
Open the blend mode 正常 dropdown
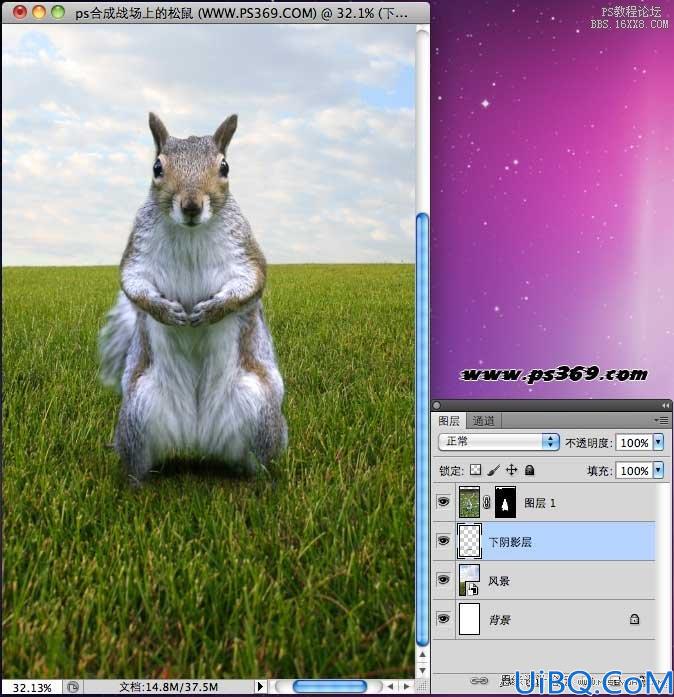498,442
